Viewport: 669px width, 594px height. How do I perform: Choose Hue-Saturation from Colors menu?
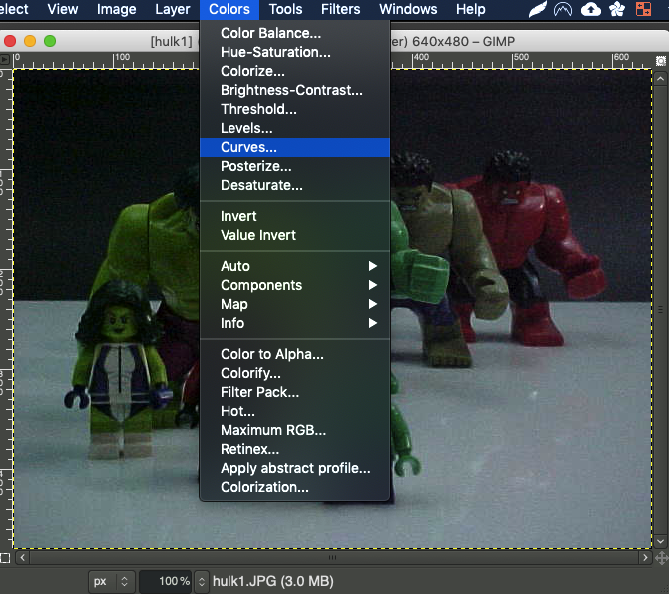[295, 52]
